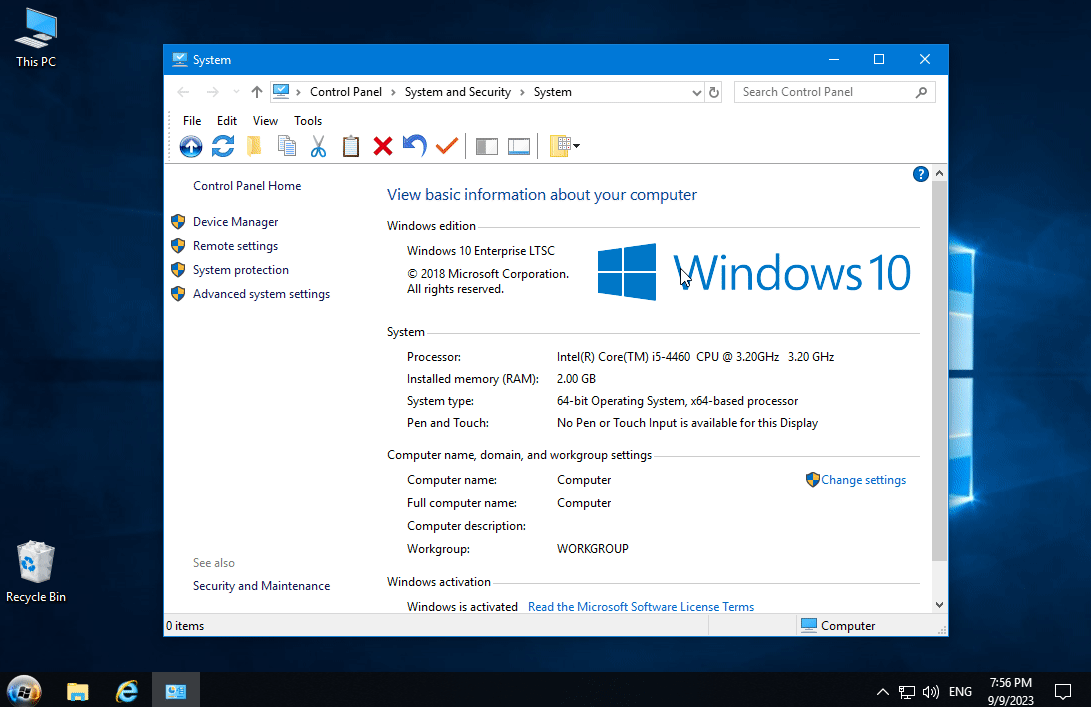This screenshot has height=707, width=1091.
Task: Click the computer icon in the address bar
Action: click(x=281, y=91)
